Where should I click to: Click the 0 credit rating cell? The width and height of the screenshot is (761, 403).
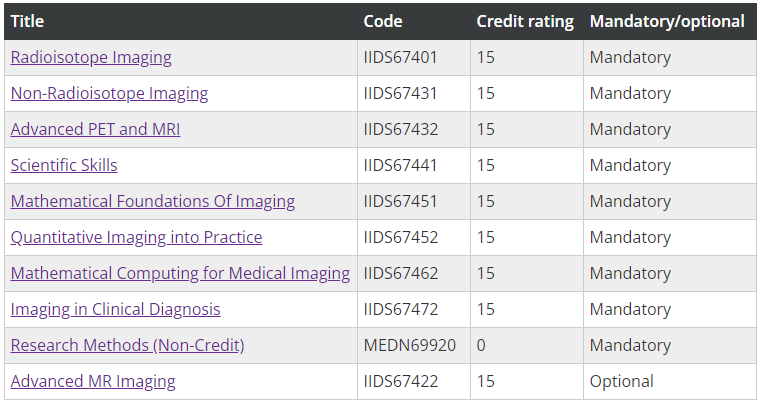[x=481, y=346]
